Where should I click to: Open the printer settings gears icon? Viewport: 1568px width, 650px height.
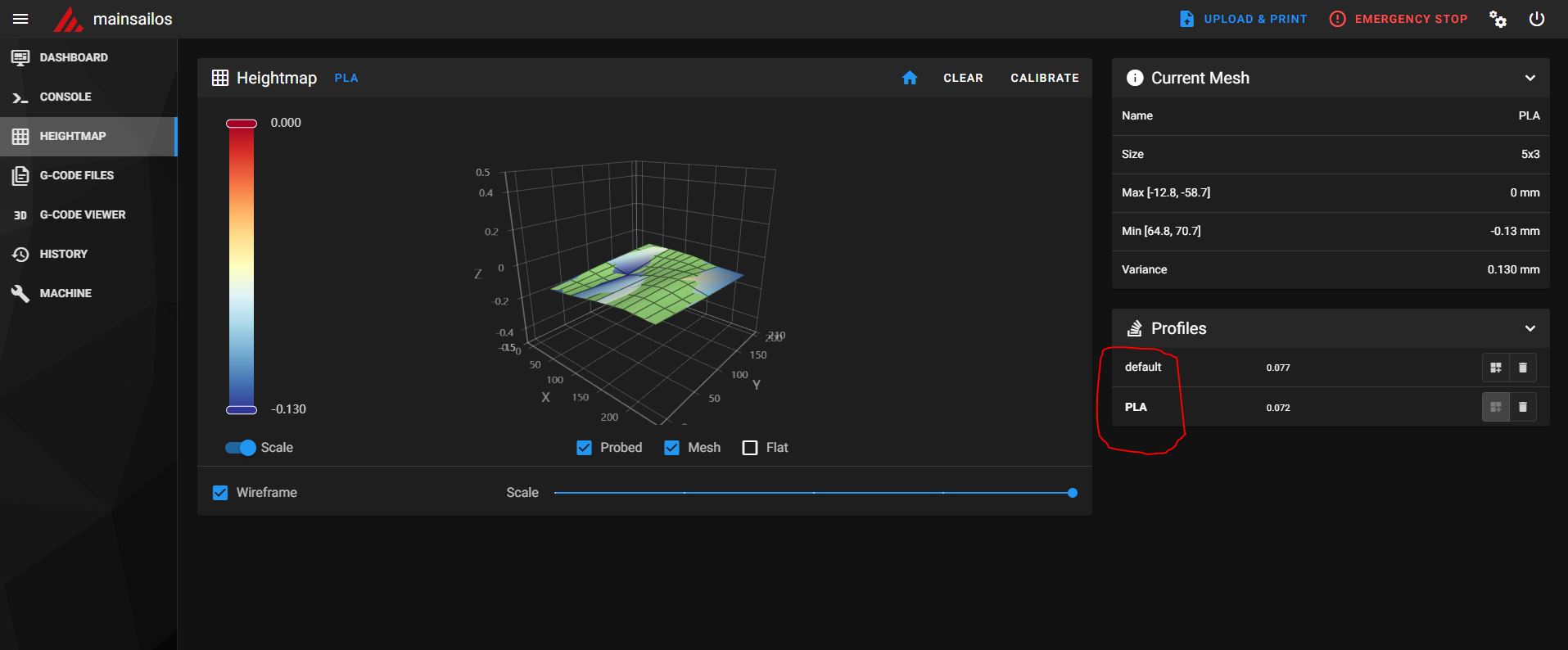(x=1498, y=19)
